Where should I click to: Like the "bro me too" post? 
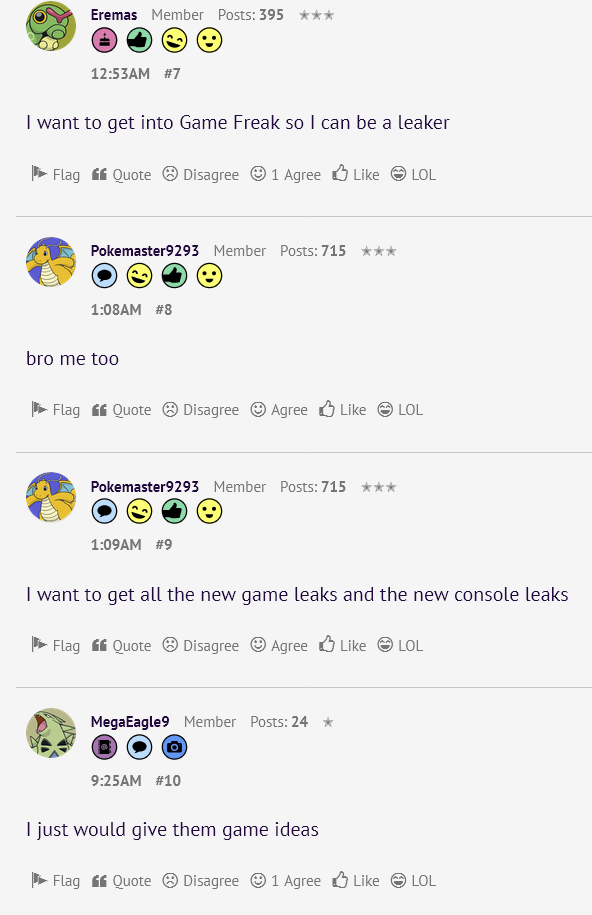[343, 410]
